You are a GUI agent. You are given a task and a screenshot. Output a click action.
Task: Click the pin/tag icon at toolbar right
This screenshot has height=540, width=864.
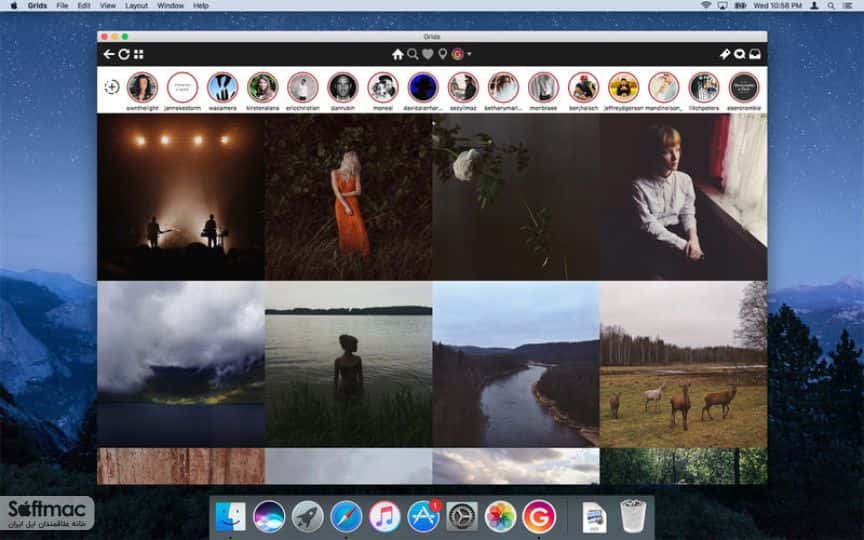(x=725, y=54)
